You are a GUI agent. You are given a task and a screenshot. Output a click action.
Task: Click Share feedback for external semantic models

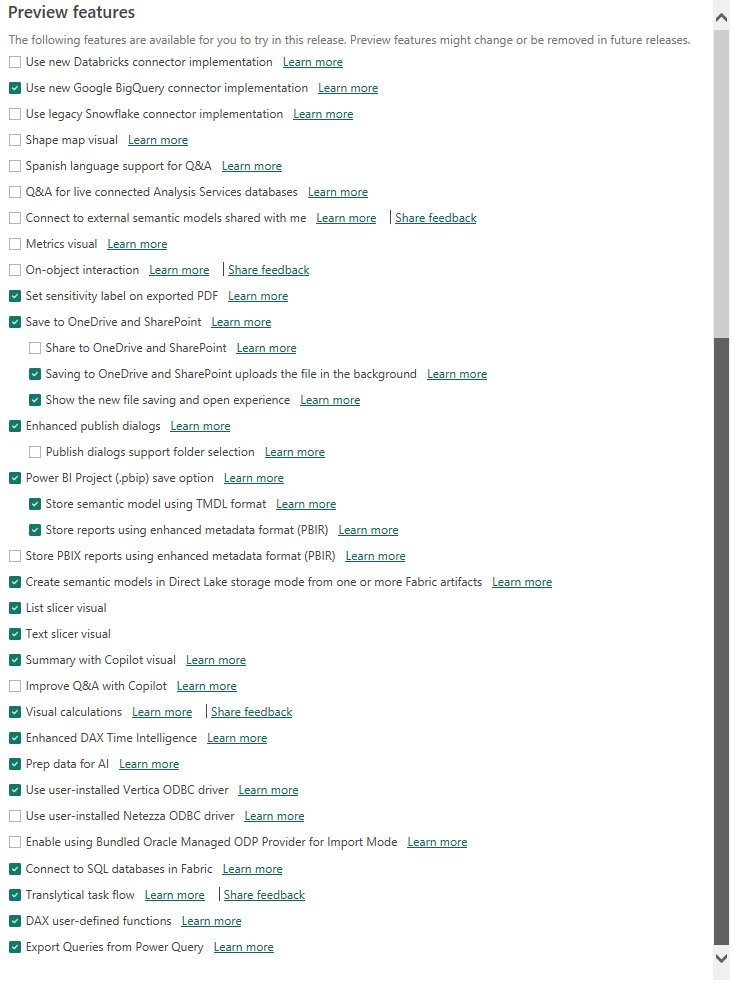pos(435,218)
